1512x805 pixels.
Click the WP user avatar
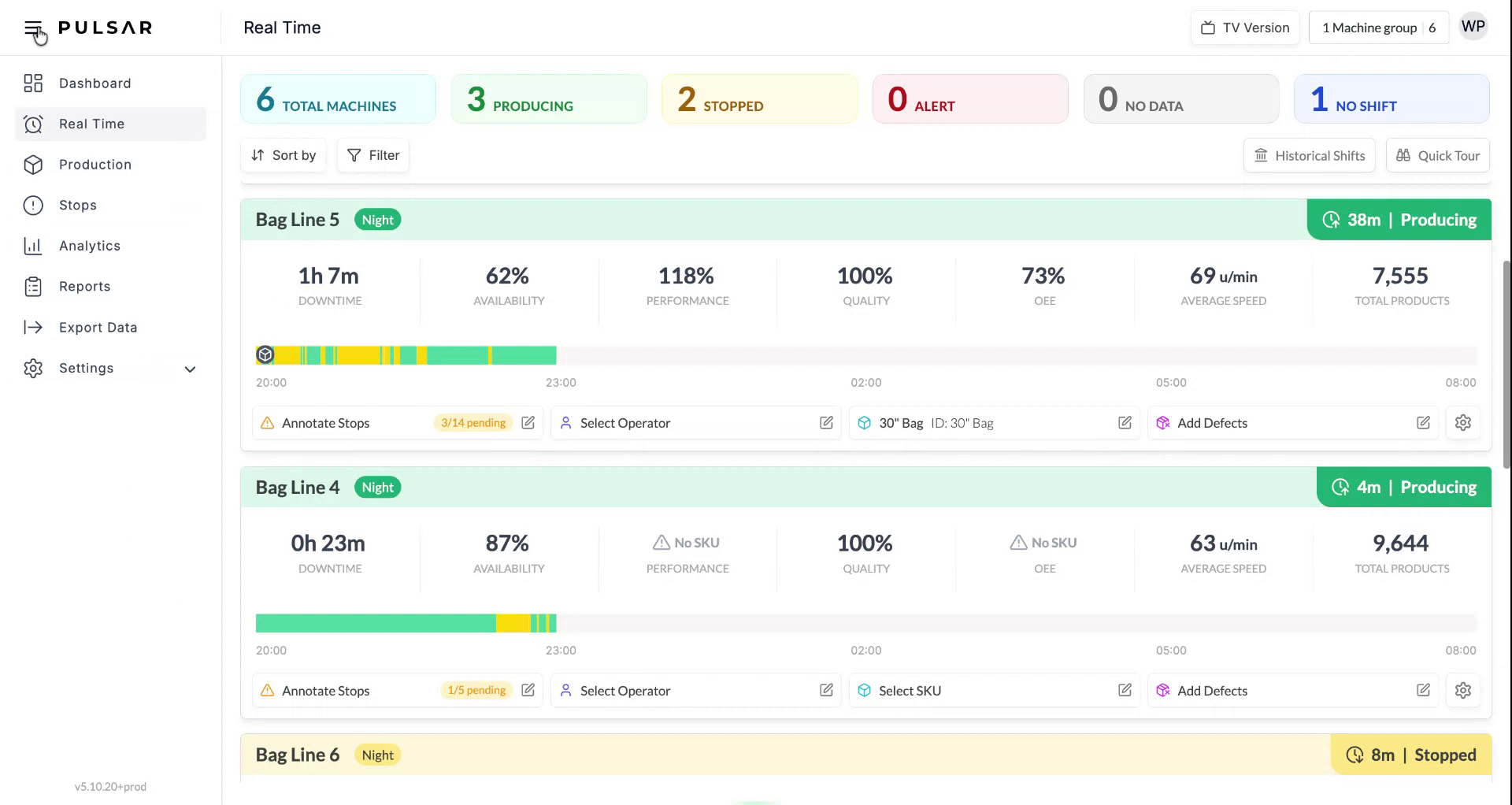point(1473,28)
